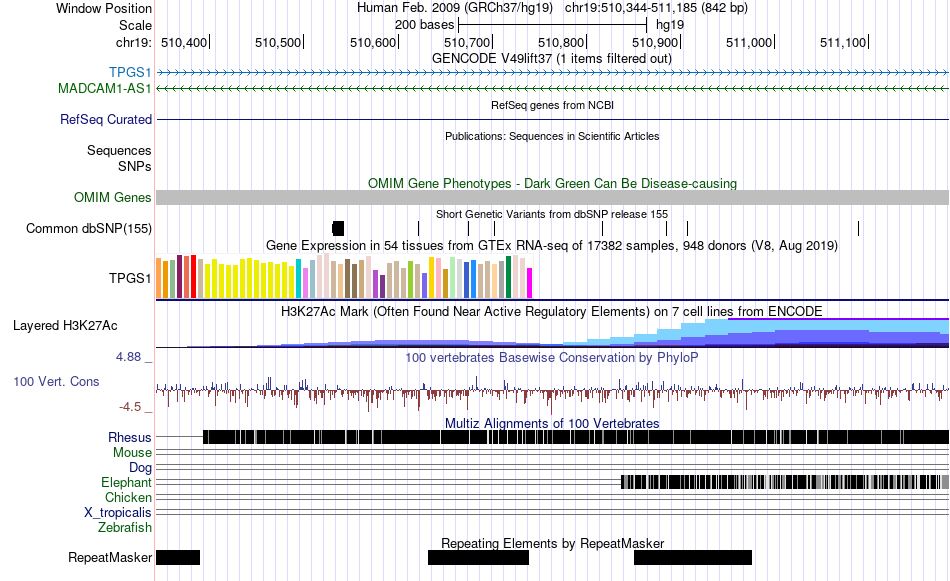Click the Rhesus alignment black bar
The width and height of the screenshot is (950, 581).
point(576,437)
